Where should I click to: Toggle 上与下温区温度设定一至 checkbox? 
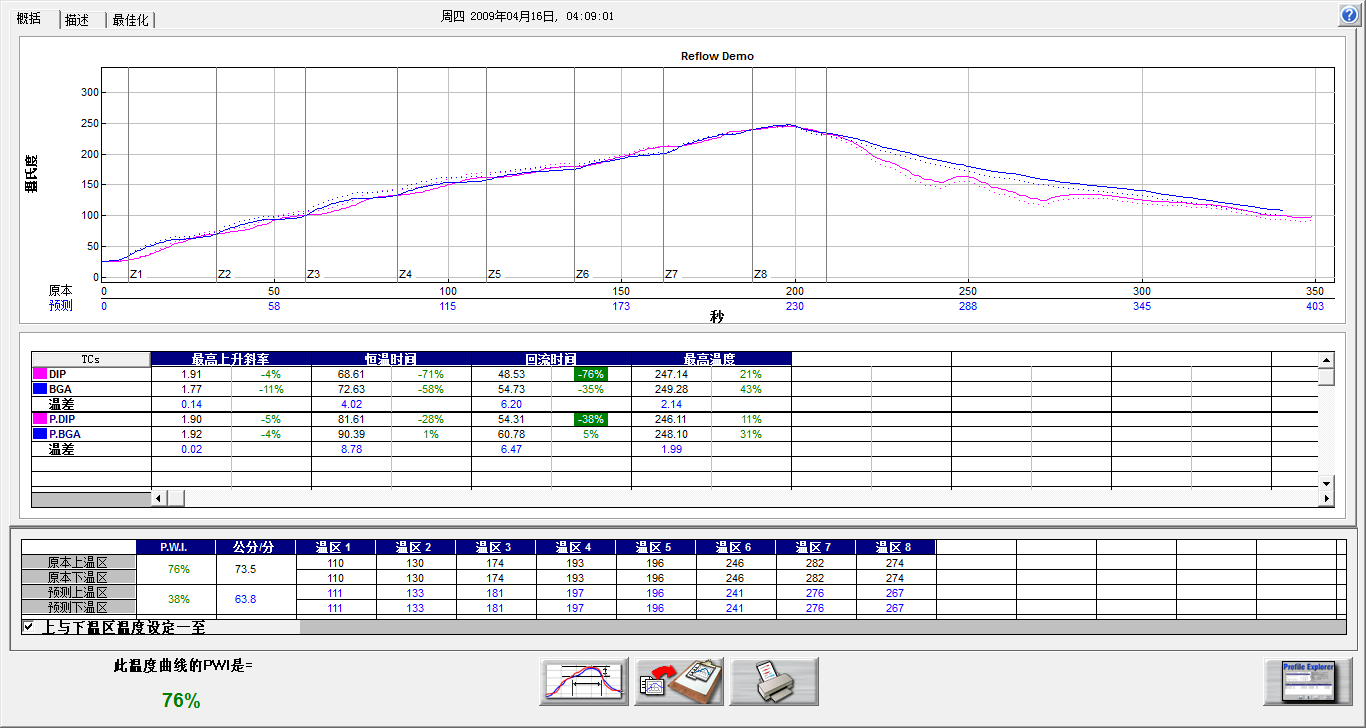[x=29, y=627]
